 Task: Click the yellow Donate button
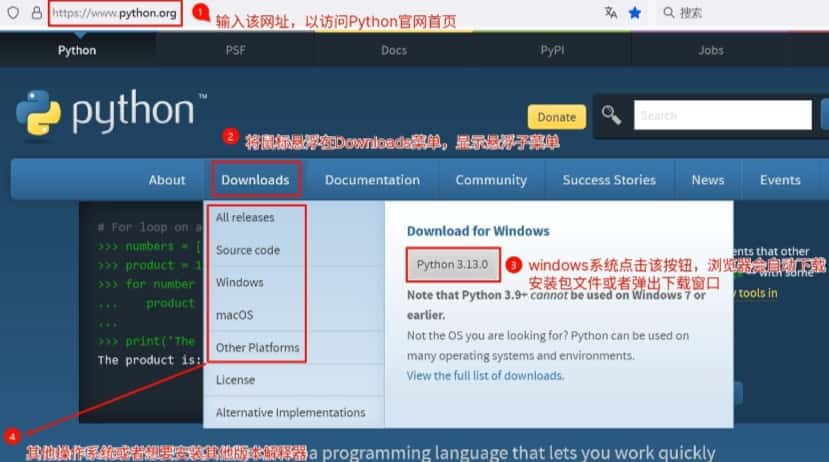click(x=557, y=117)
